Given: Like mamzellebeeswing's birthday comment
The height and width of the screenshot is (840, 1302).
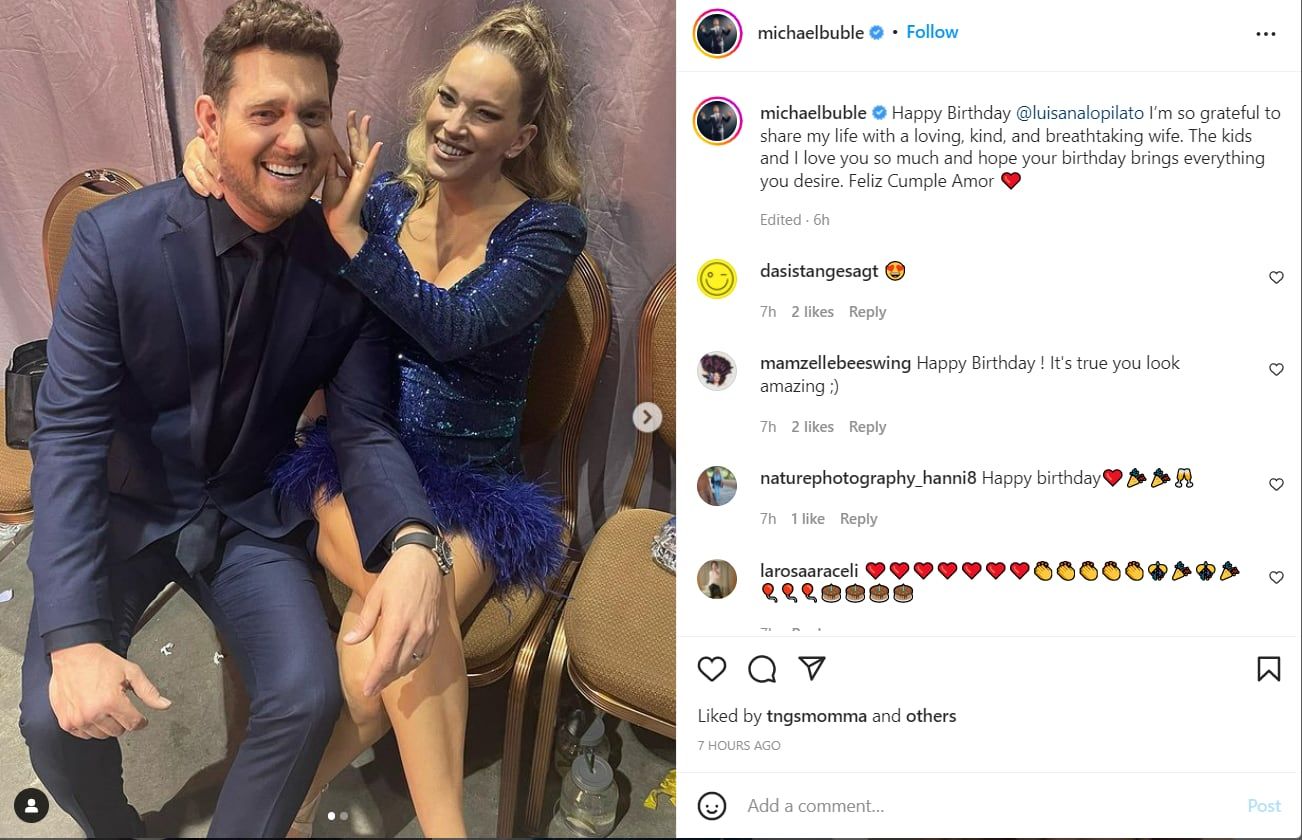Looking at the screenshot, I should click(x=1276, y=369).
